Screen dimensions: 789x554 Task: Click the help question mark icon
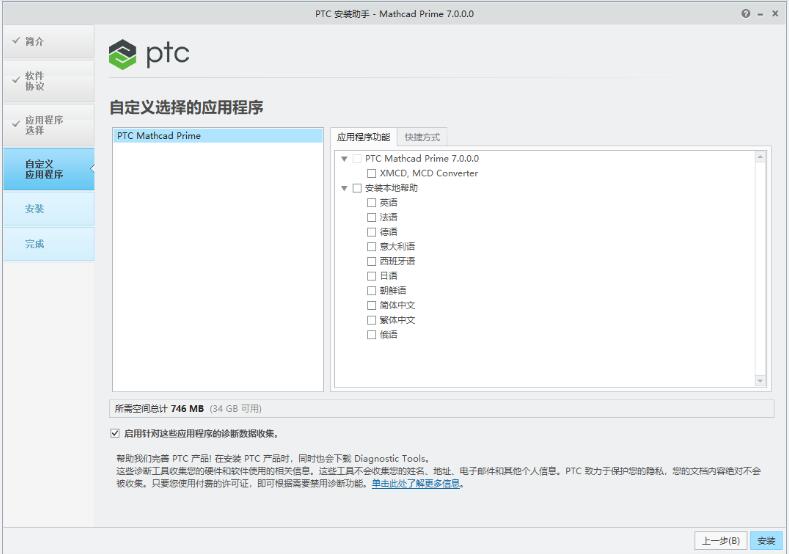pos(745,14)
